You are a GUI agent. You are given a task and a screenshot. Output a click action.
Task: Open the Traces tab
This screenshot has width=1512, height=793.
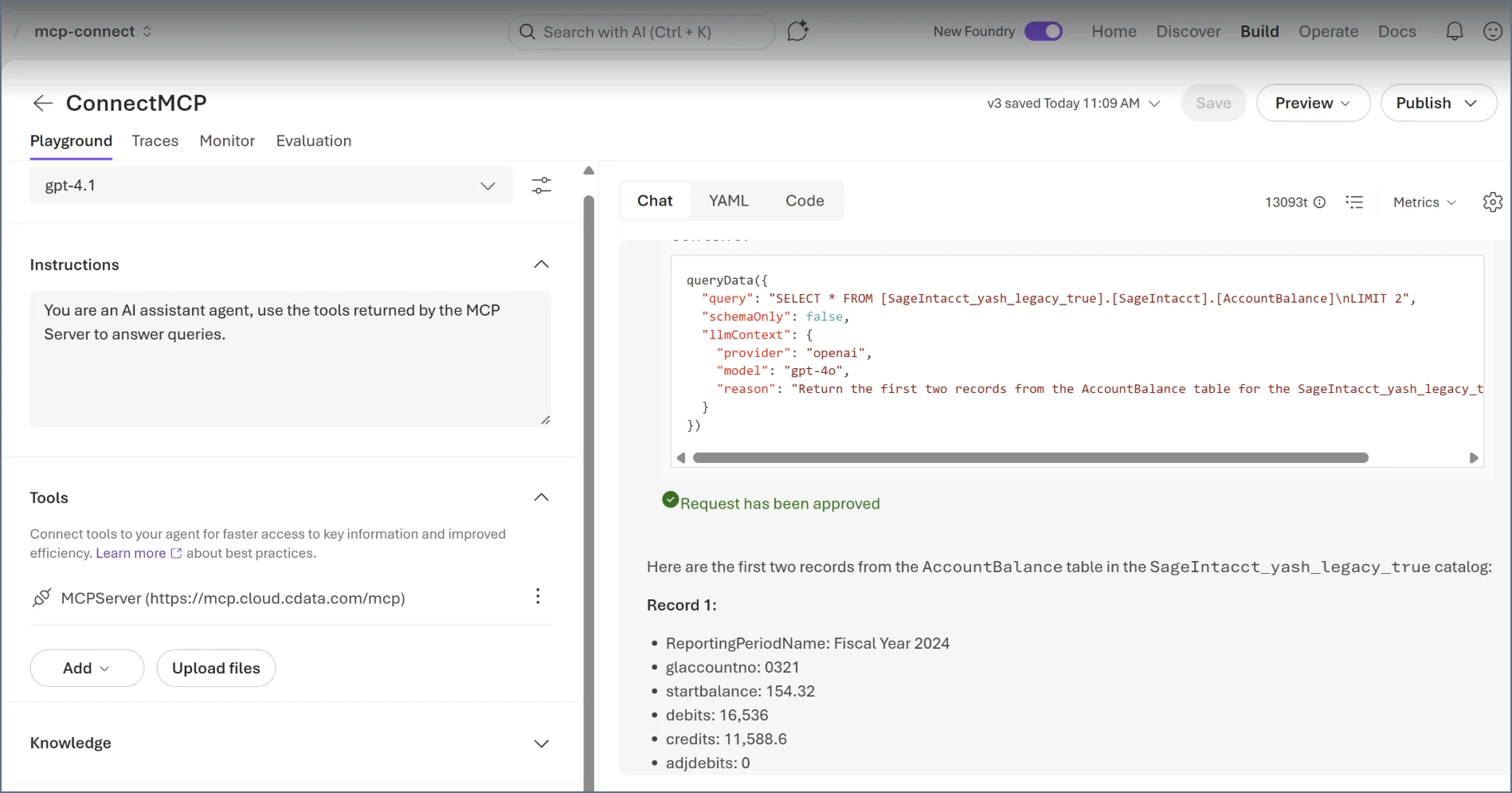[x=155, y=141]
